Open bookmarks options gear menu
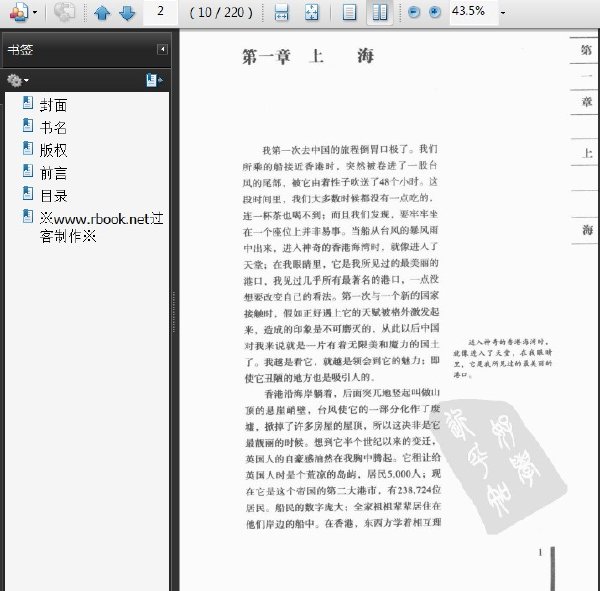Image resolution: width=600 pixels, height=591 pixels. pos(18,80)
